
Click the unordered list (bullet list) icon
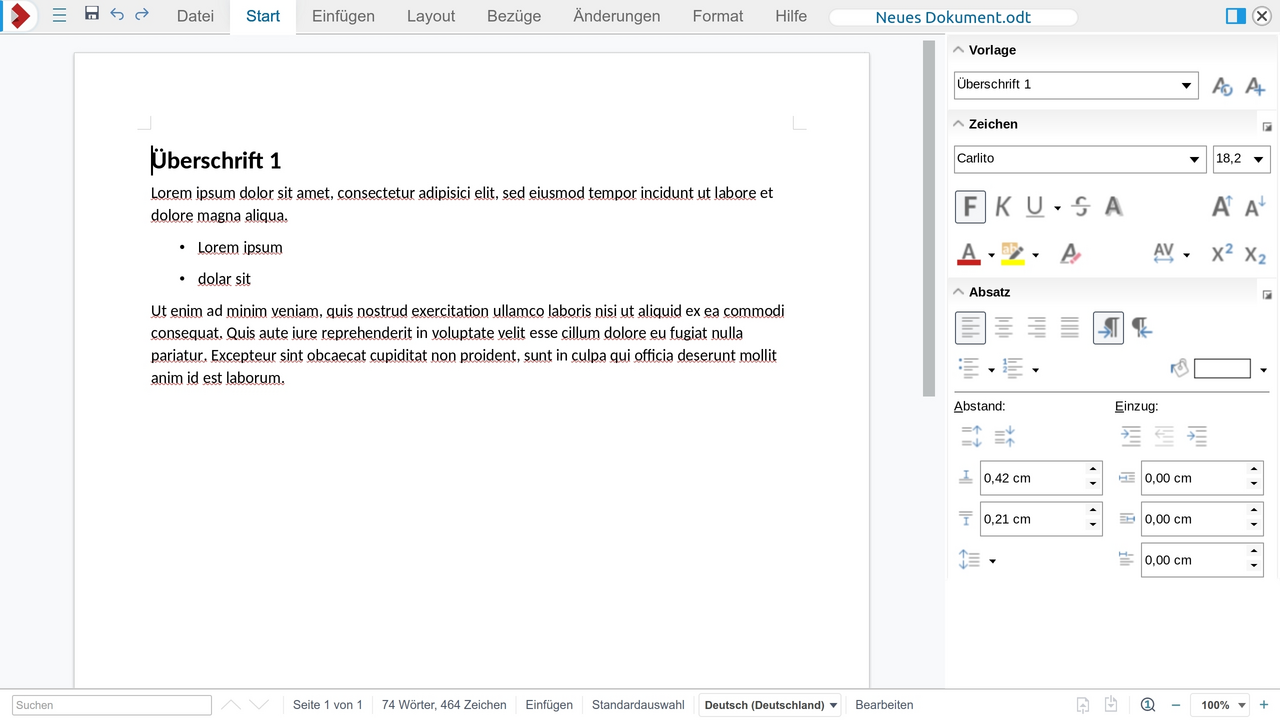[970, 368]
